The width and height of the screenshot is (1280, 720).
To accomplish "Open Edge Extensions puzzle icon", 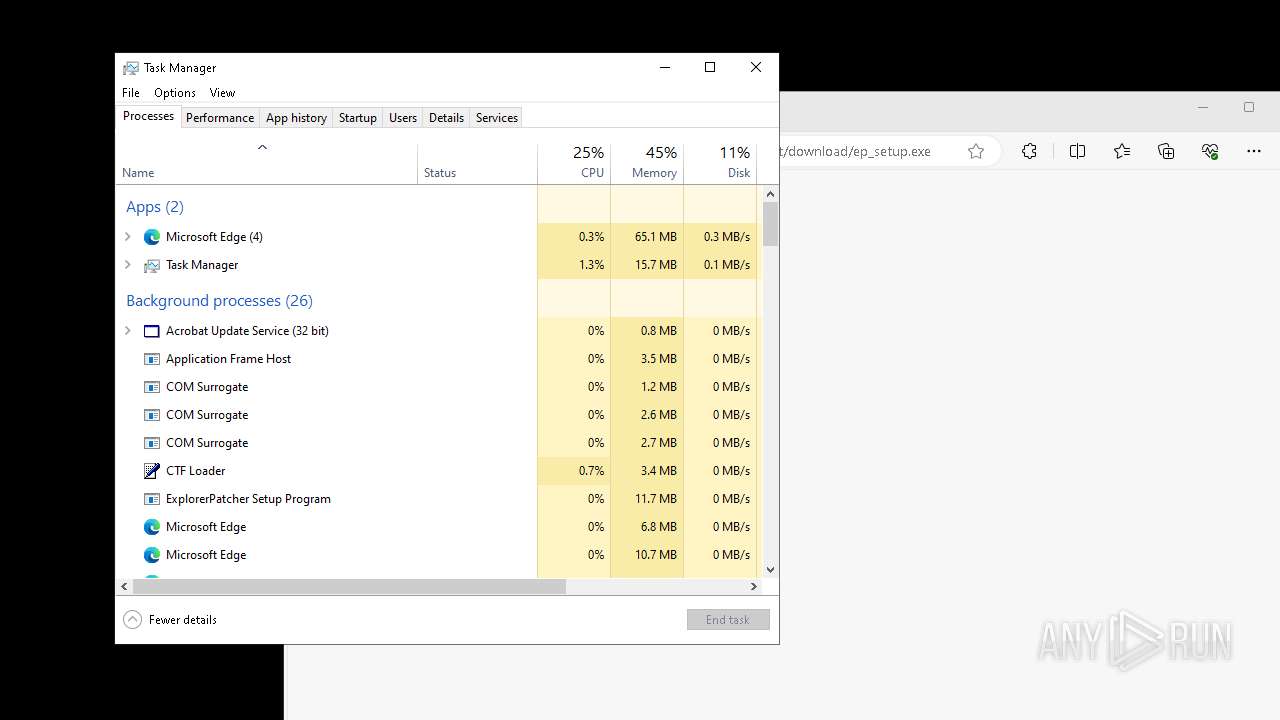I will 1029,151.
